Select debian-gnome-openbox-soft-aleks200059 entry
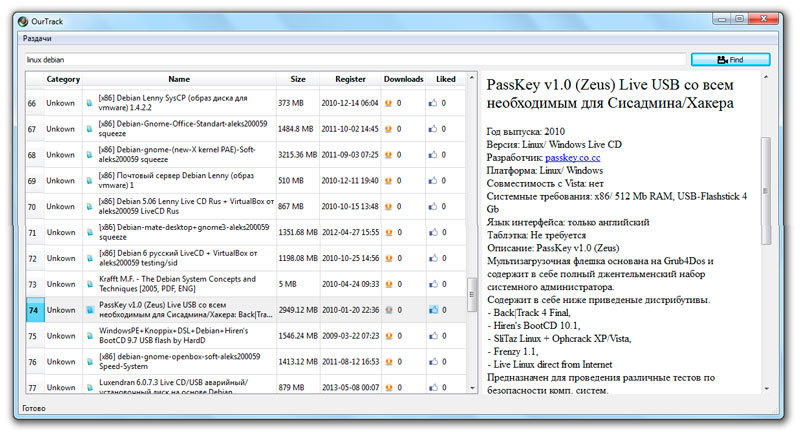Screen dimensions: 800x432 (180, 362)
